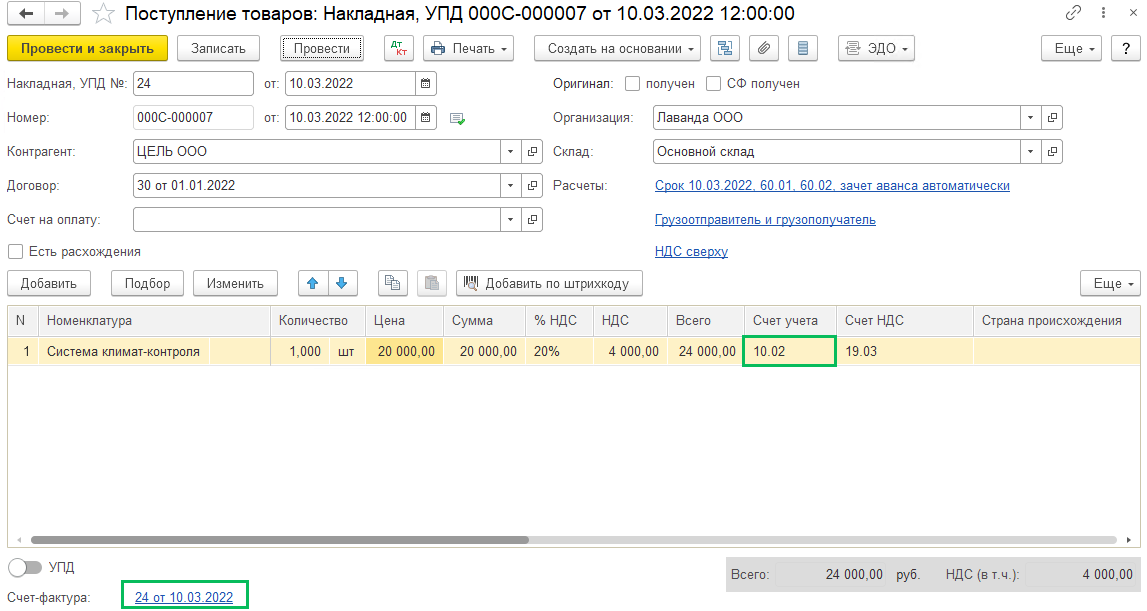
Task: Open Создать на основании dropdown
Action: pos(617,48)
